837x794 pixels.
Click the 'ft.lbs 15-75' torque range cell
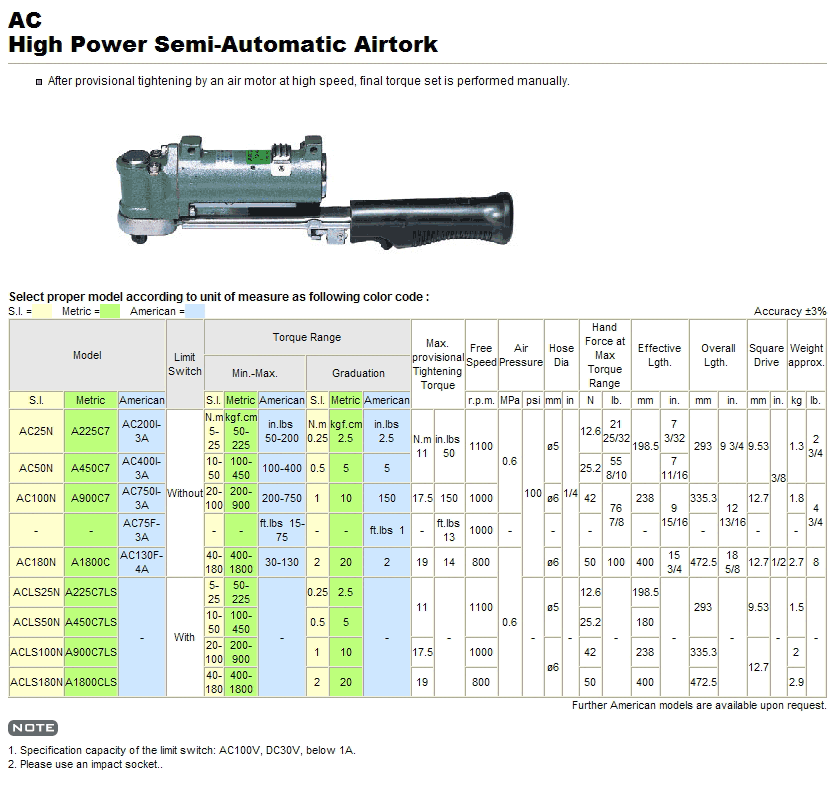tap(282, 530)
